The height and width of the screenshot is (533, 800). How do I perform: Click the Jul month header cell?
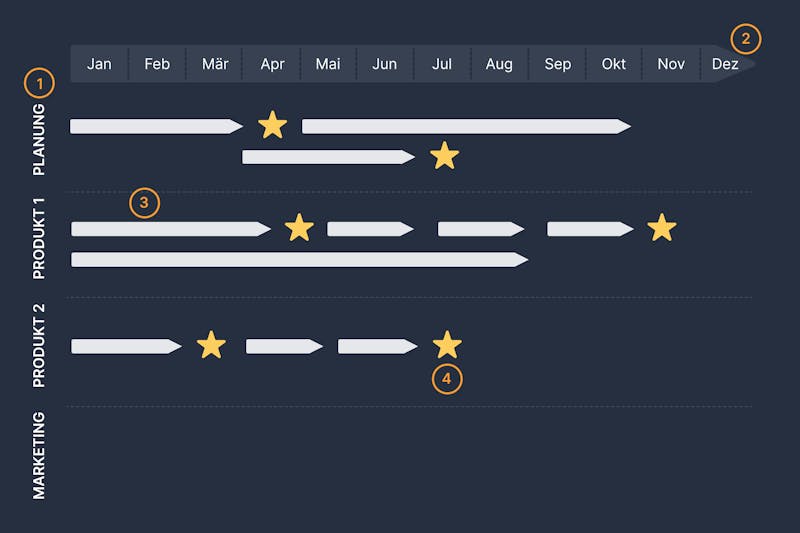click(x=442, y=64)
